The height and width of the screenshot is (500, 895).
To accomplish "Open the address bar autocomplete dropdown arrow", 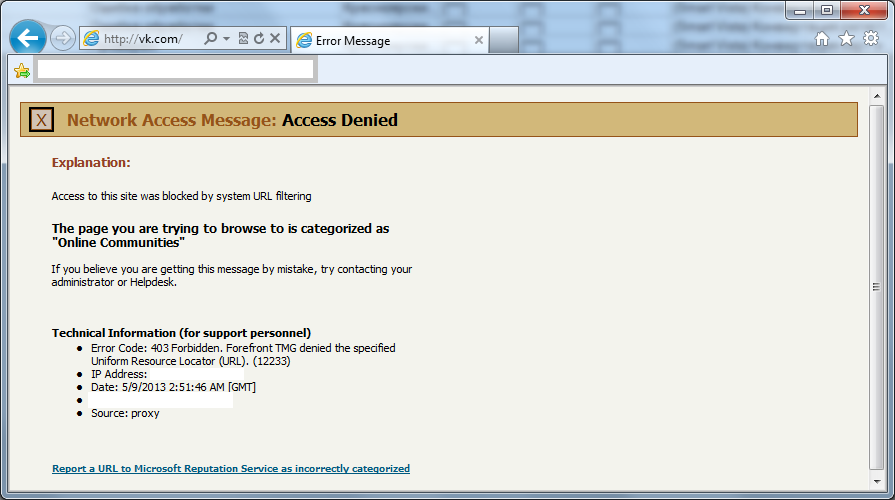I will point(227,39).
